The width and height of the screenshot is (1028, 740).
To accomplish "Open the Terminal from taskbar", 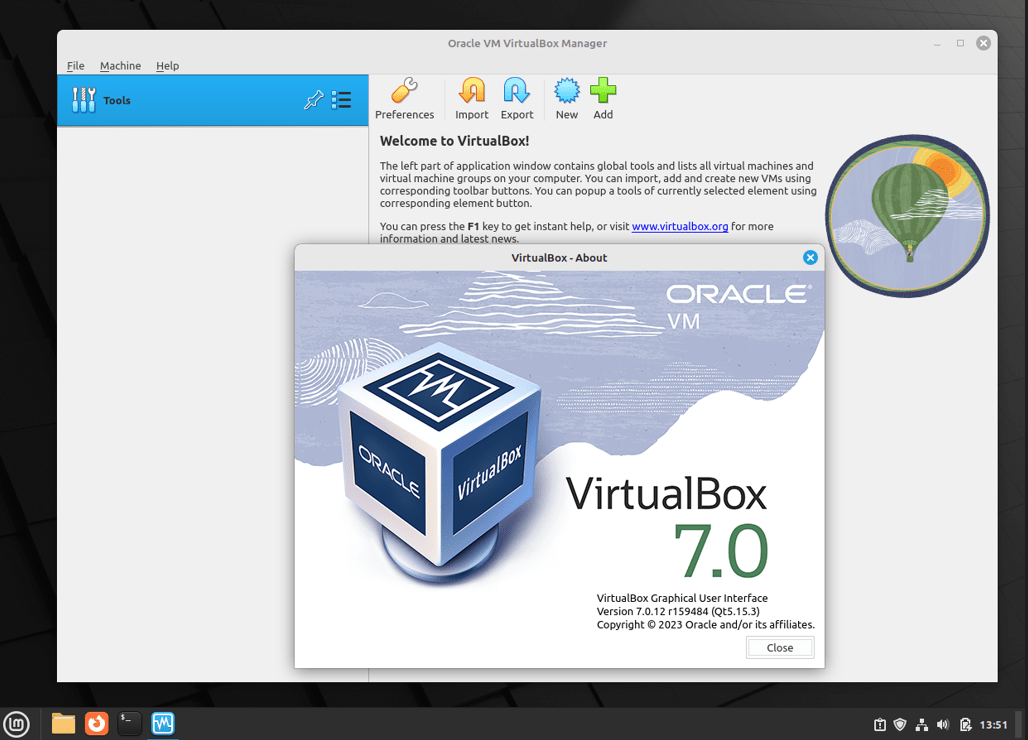I will (x=130, y=724).
